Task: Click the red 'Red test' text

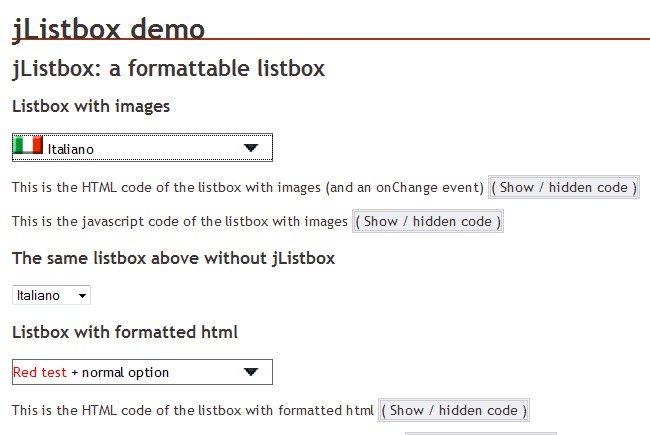Action: click(40, 372)
